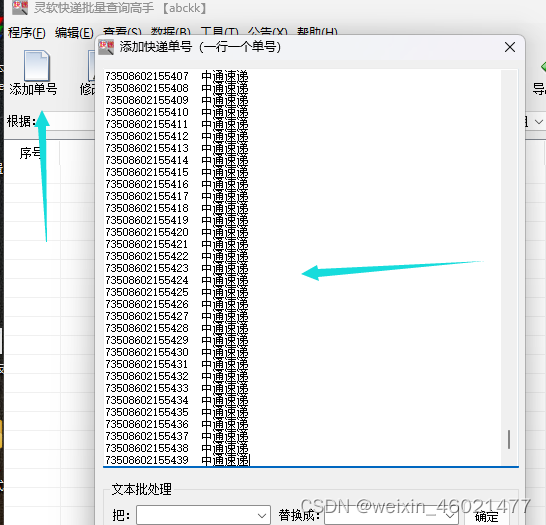Open the 编辑(E) menu

(74, 32)
